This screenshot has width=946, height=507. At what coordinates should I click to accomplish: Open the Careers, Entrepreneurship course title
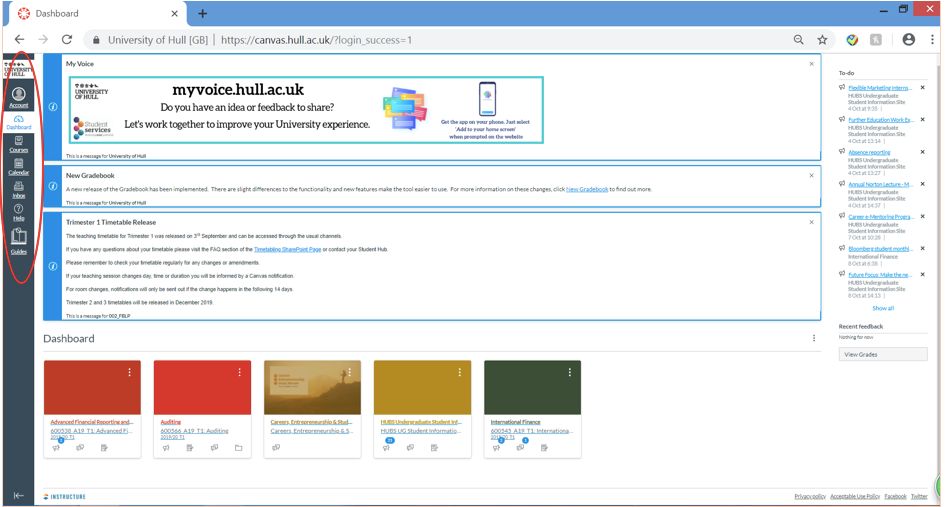pyautogui.click(x=311, y=422)
